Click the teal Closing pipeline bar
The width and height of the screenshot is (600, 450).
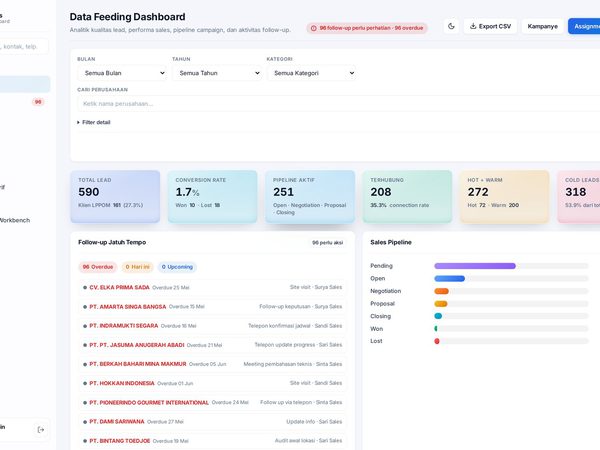pos(438,316)
